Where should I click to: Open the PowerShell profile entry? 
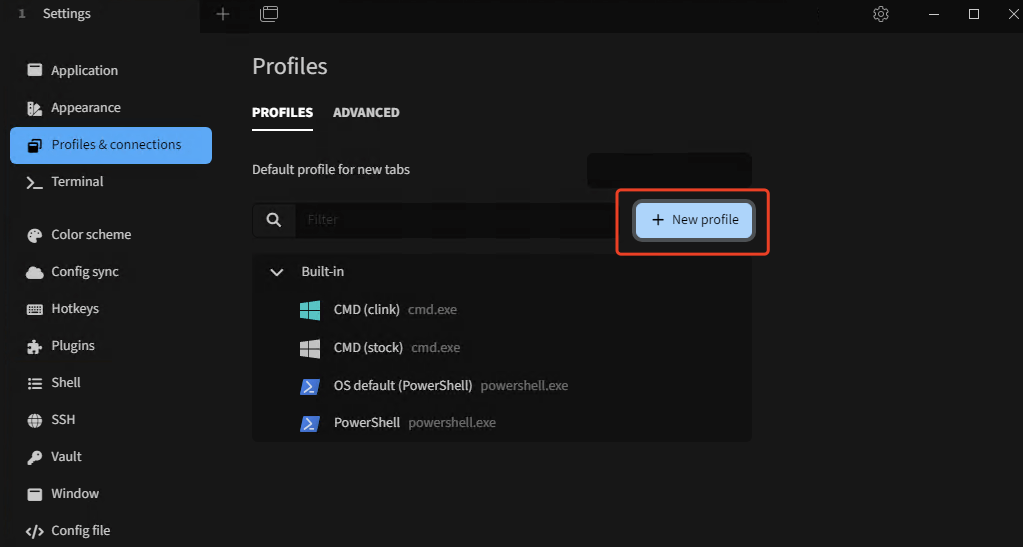(x=502, y=423)
